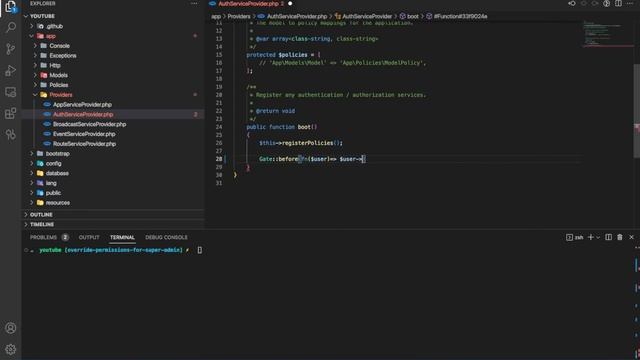This screenshot has width=640, height=360.
Task: Click line number 24 in gutter
Action: (219, 127)
